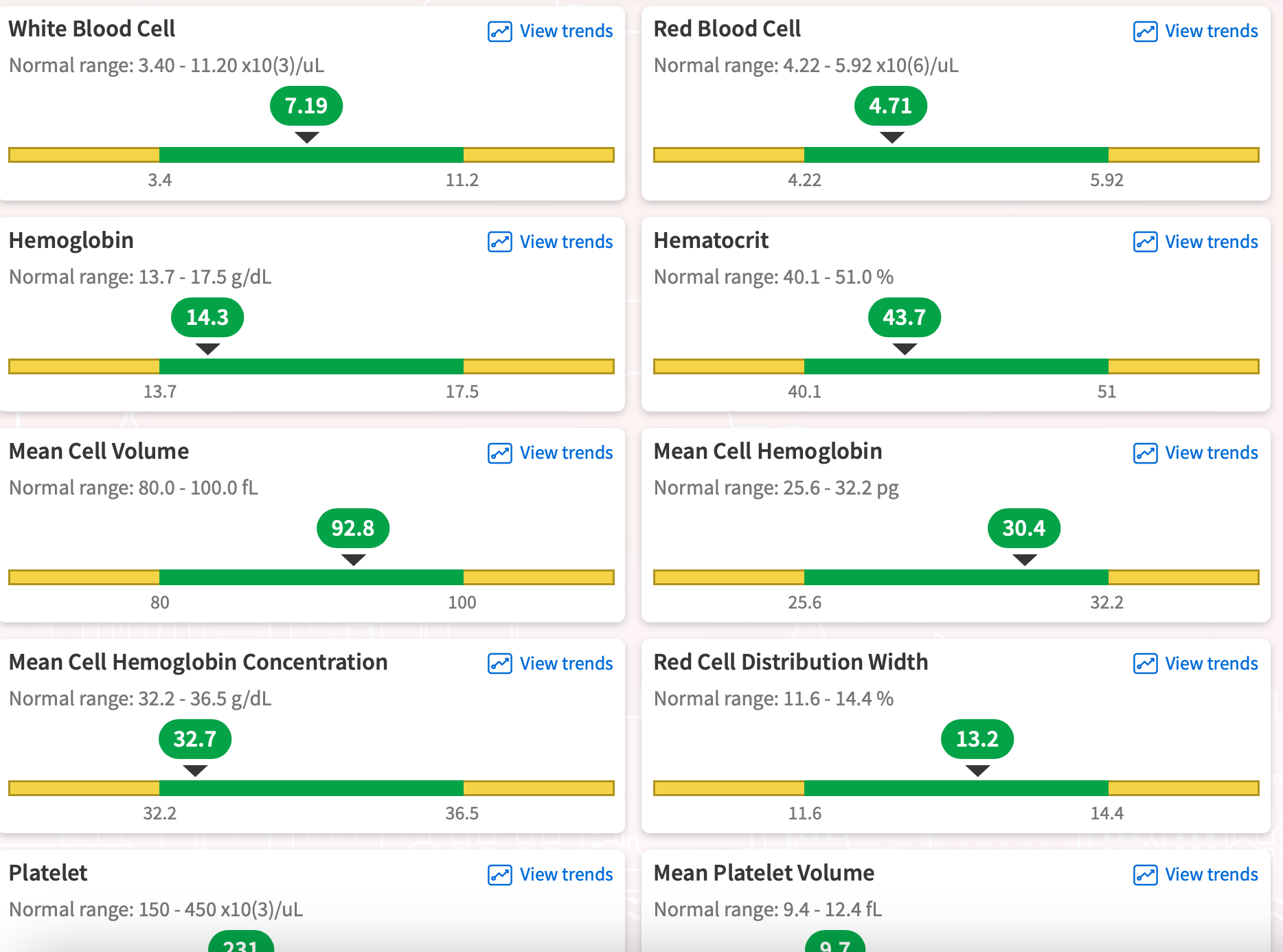Select the 13.2 Red Cell Distribution Width badge
The image size is (1283, 952).
tap(977, 739)
